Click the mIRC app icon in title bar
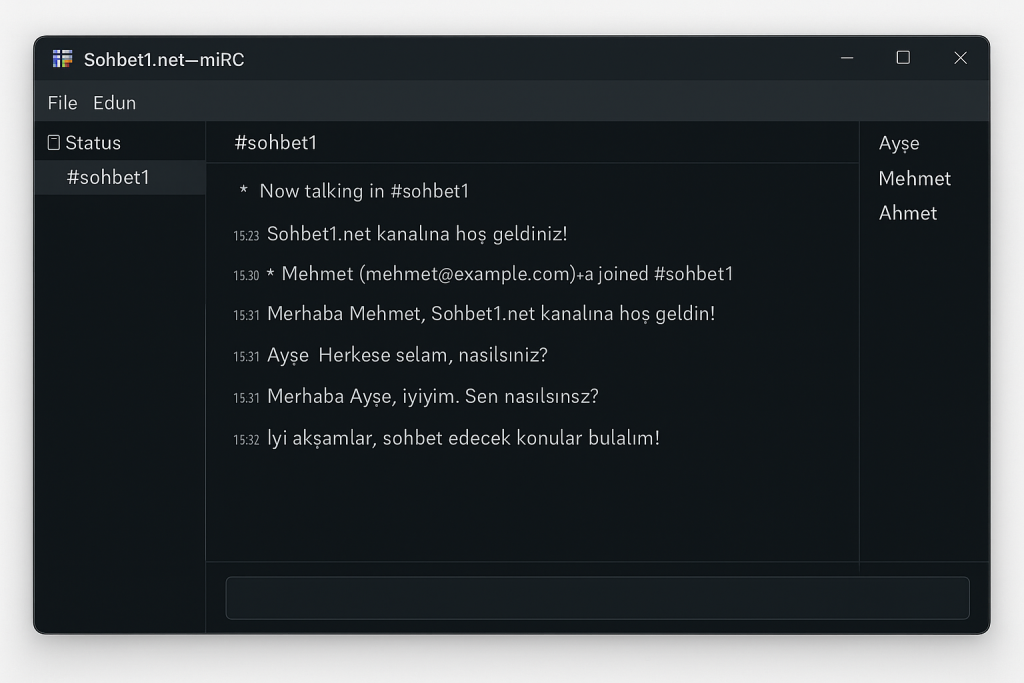Screen dimensions: 1024x683 (x=62, y=59)
